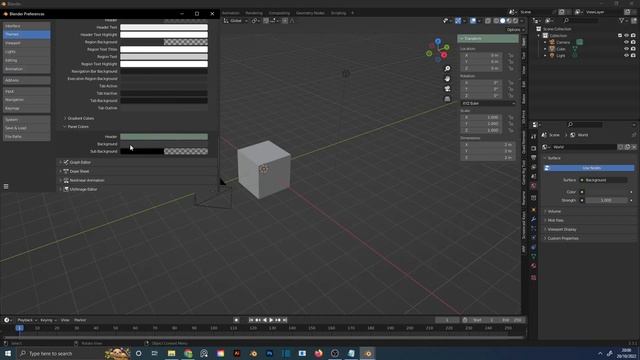Open the Keymap preferences section
This screenshot has width=640, height=360.
(27, 109)
